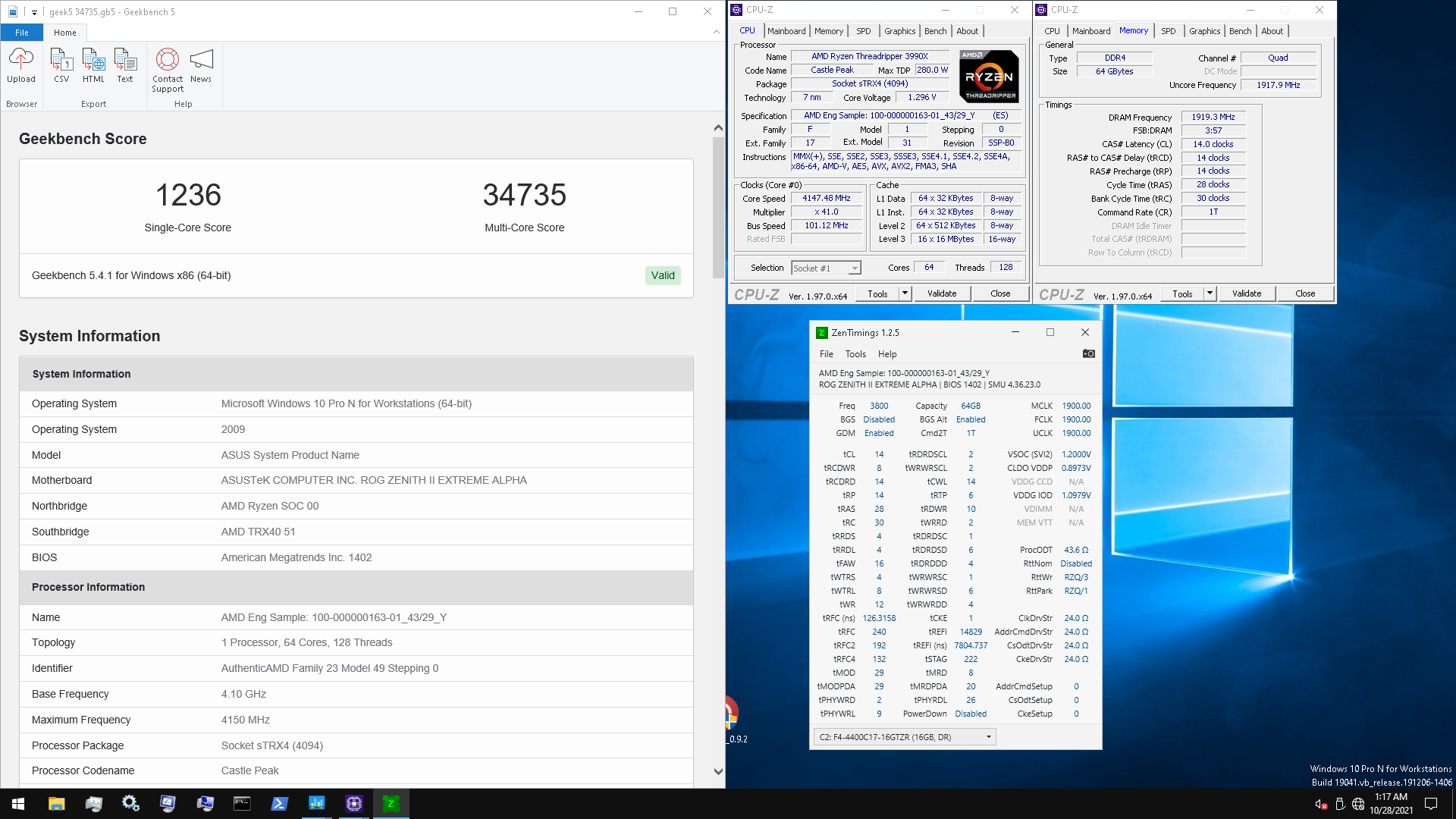The image size is (1456, 819).
Task: Click the Motherboard row ROG ZENITH II text
Action: click(x=374, y=480)
